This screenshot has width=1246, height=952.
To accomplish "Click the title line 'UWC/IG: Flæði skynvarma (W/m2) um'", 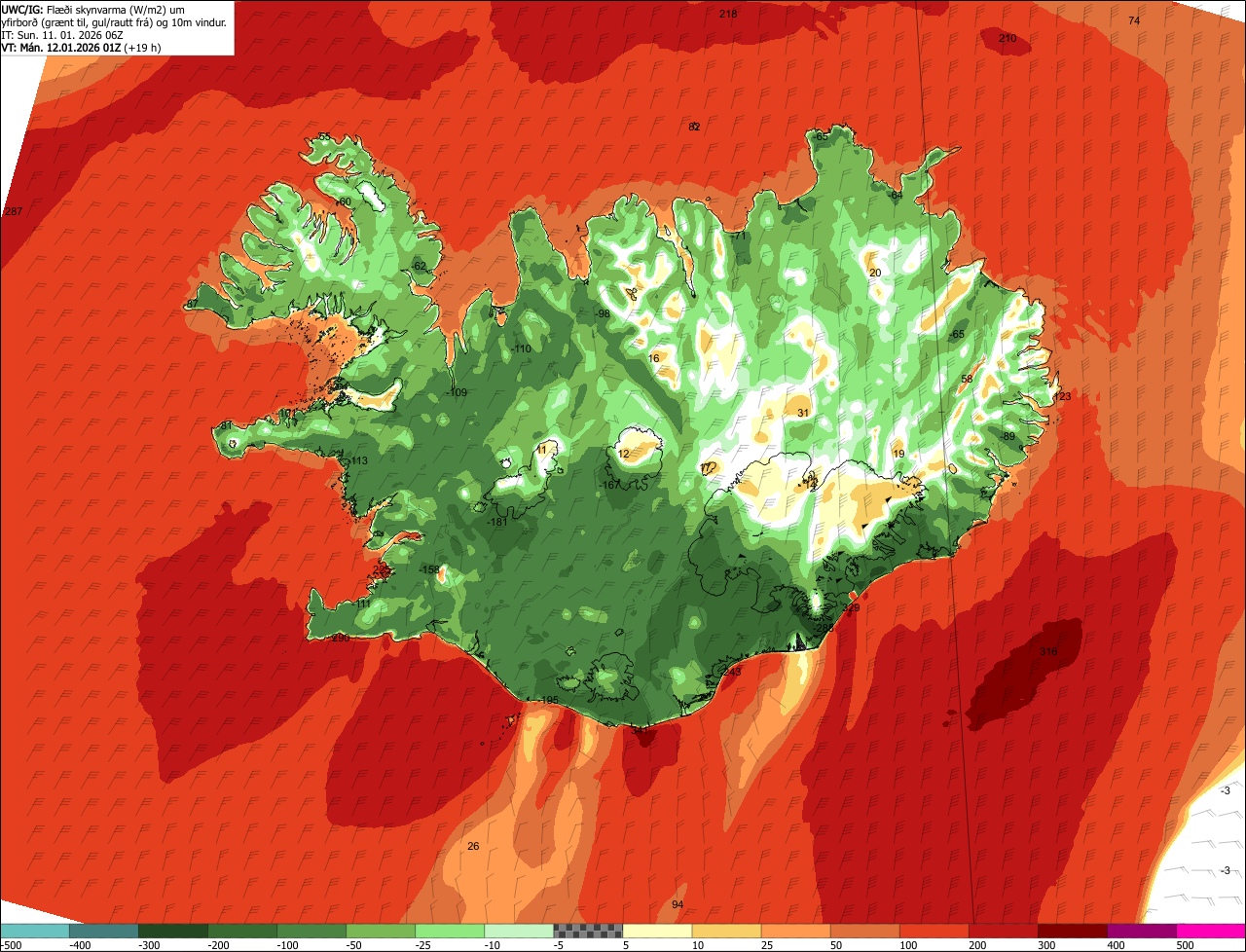I will (x=93, y=9).
